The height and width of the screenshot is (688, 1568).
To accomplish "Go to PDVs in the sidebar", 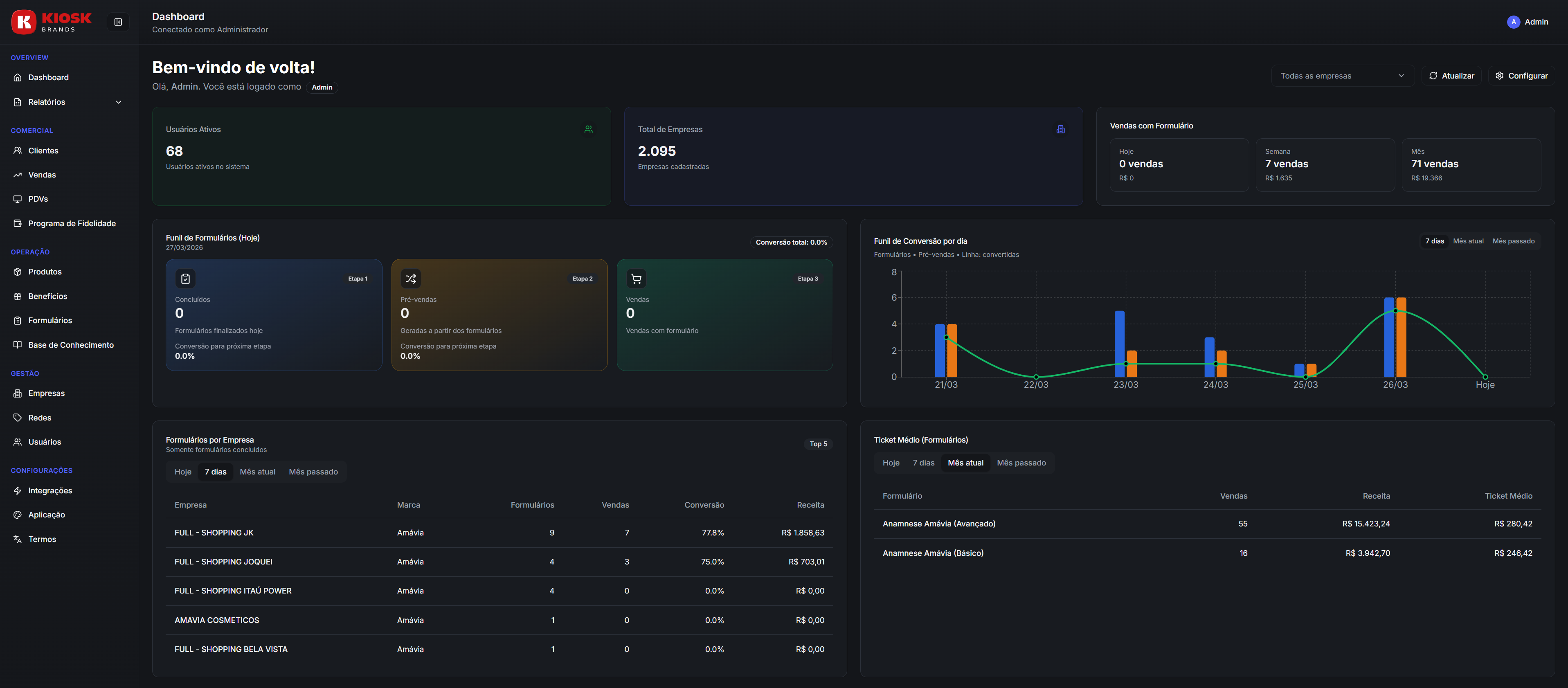I will pos(38,199).
